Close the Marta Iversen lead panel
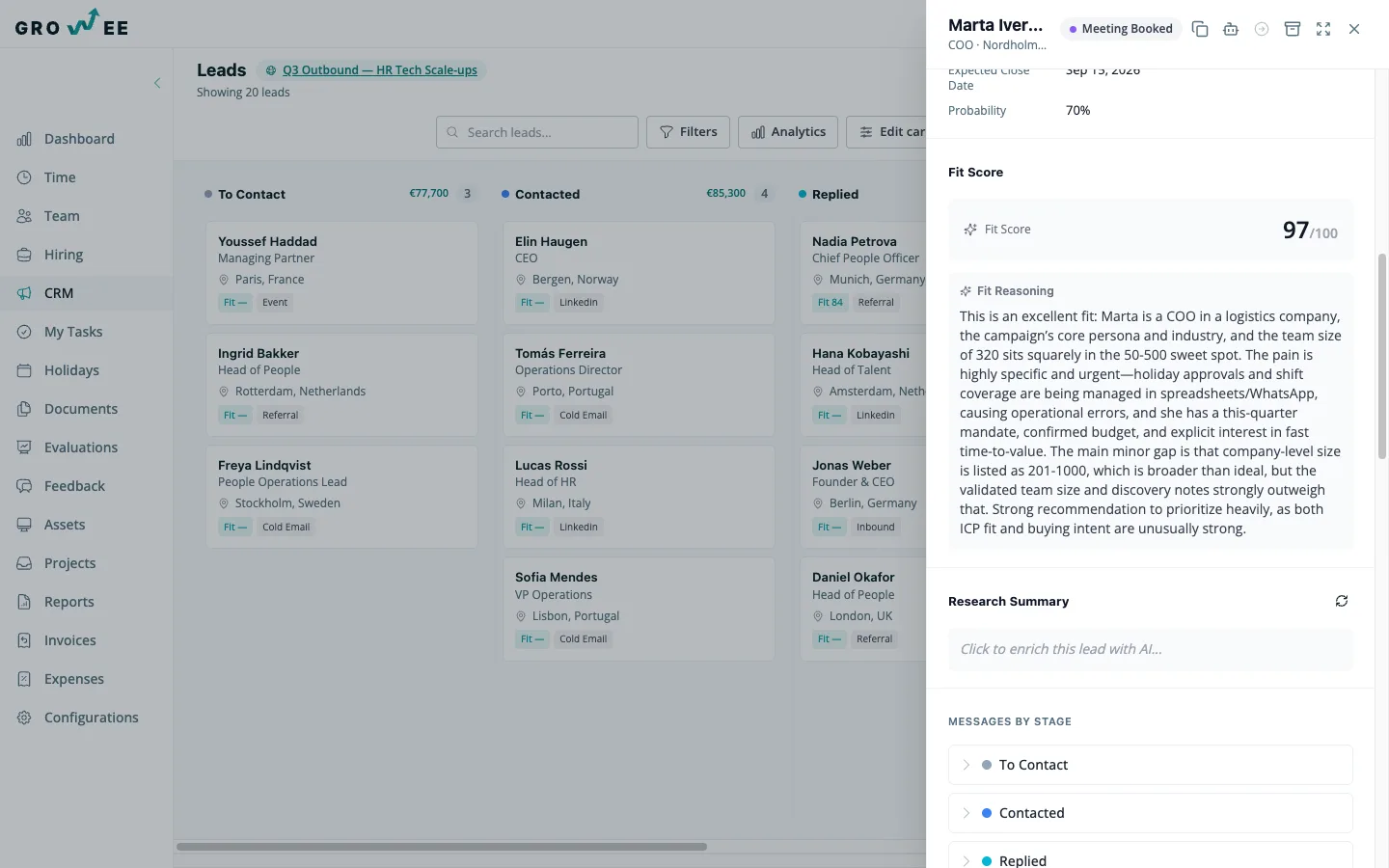1389x868 pixels. point(1354,29)
